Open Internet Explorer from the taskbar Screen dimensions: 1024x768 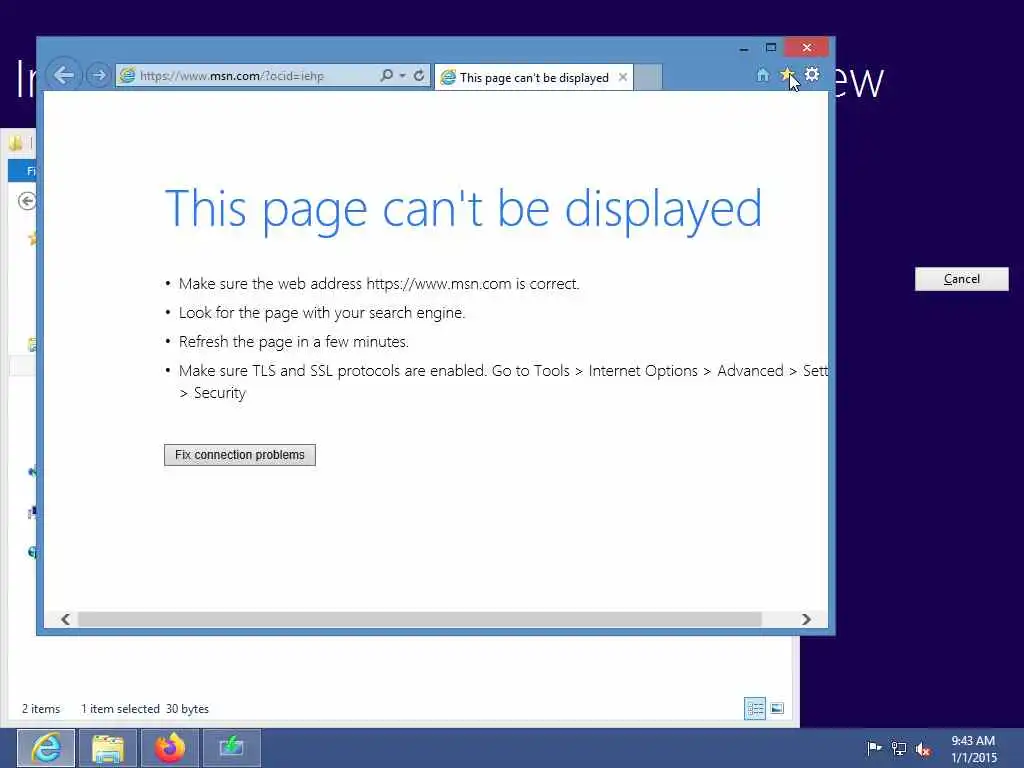[46, 748]
